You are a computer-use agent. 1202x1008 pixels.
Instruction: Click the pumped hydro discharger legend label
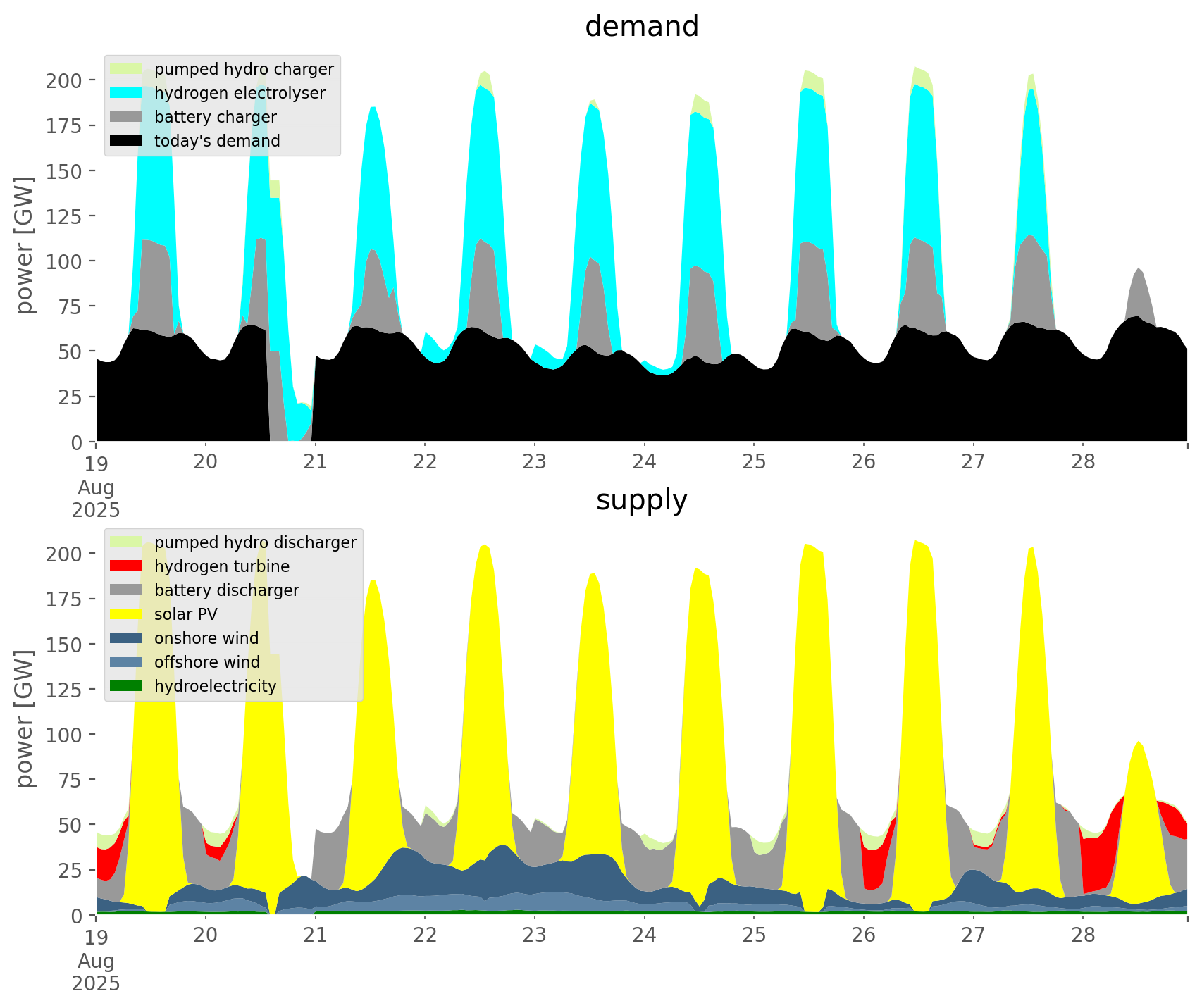coord(255,542)
